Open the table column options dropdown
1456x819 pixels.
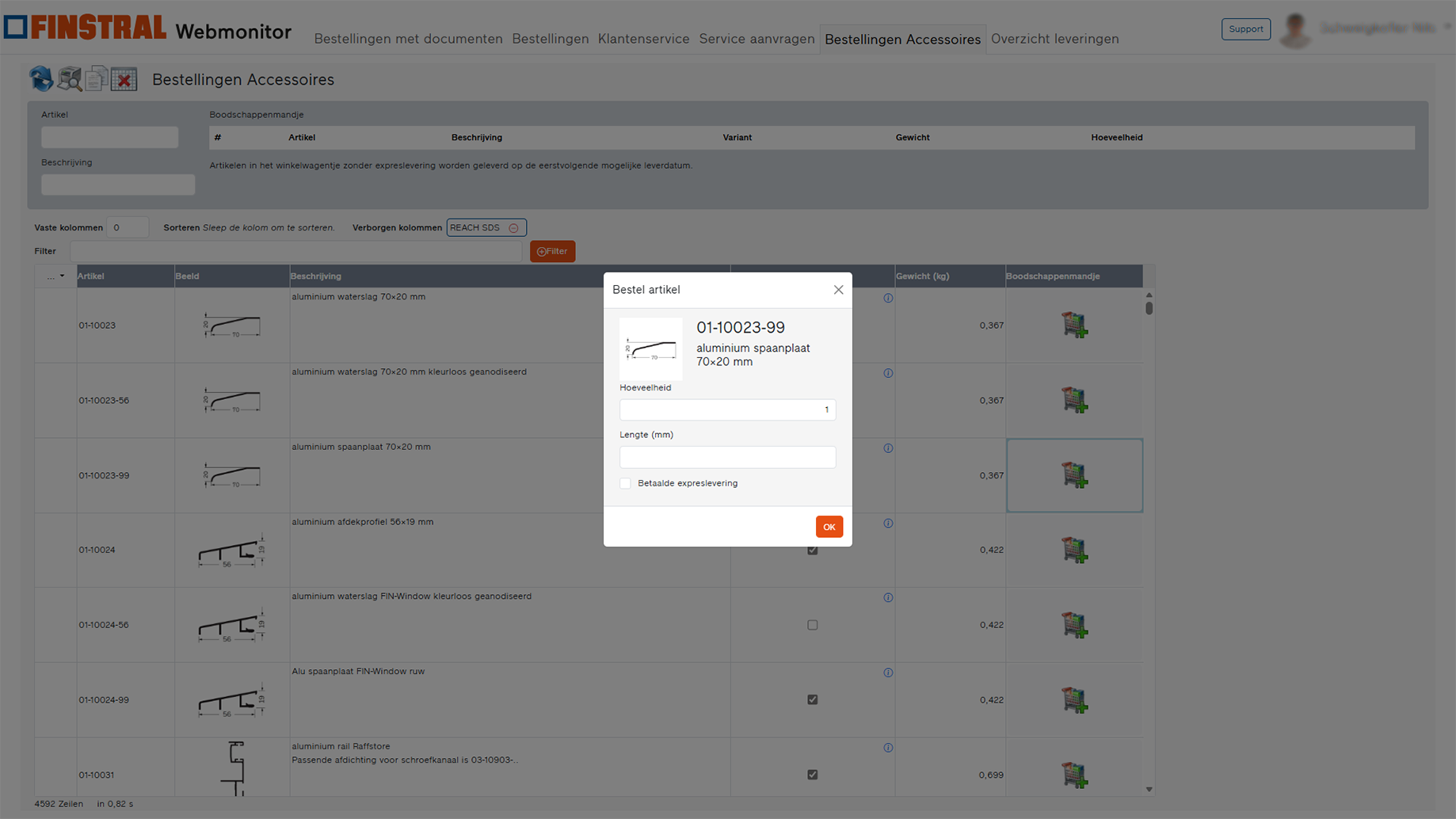tap(55, 276)
